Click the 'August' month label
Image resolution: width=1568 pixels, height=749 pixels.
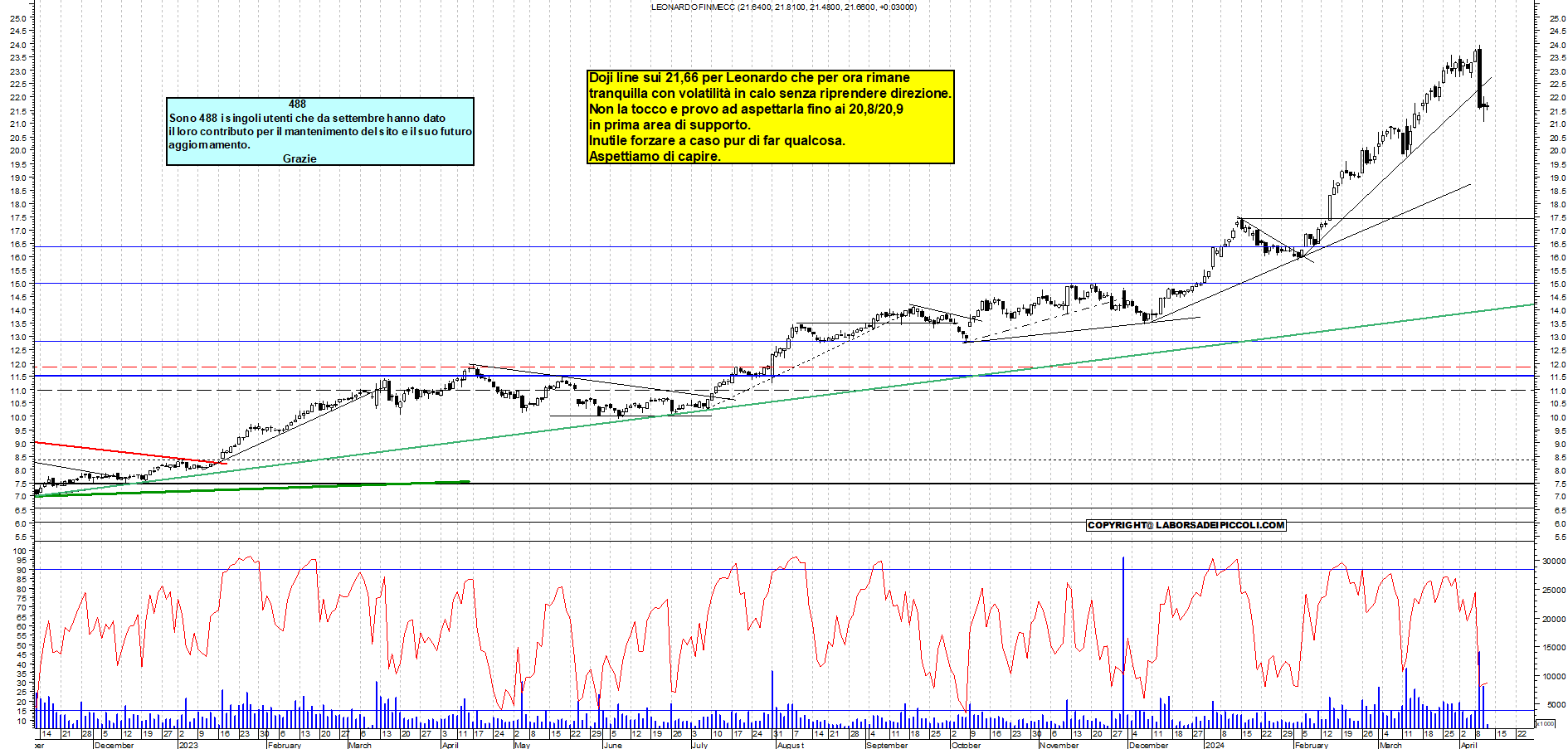790,745
